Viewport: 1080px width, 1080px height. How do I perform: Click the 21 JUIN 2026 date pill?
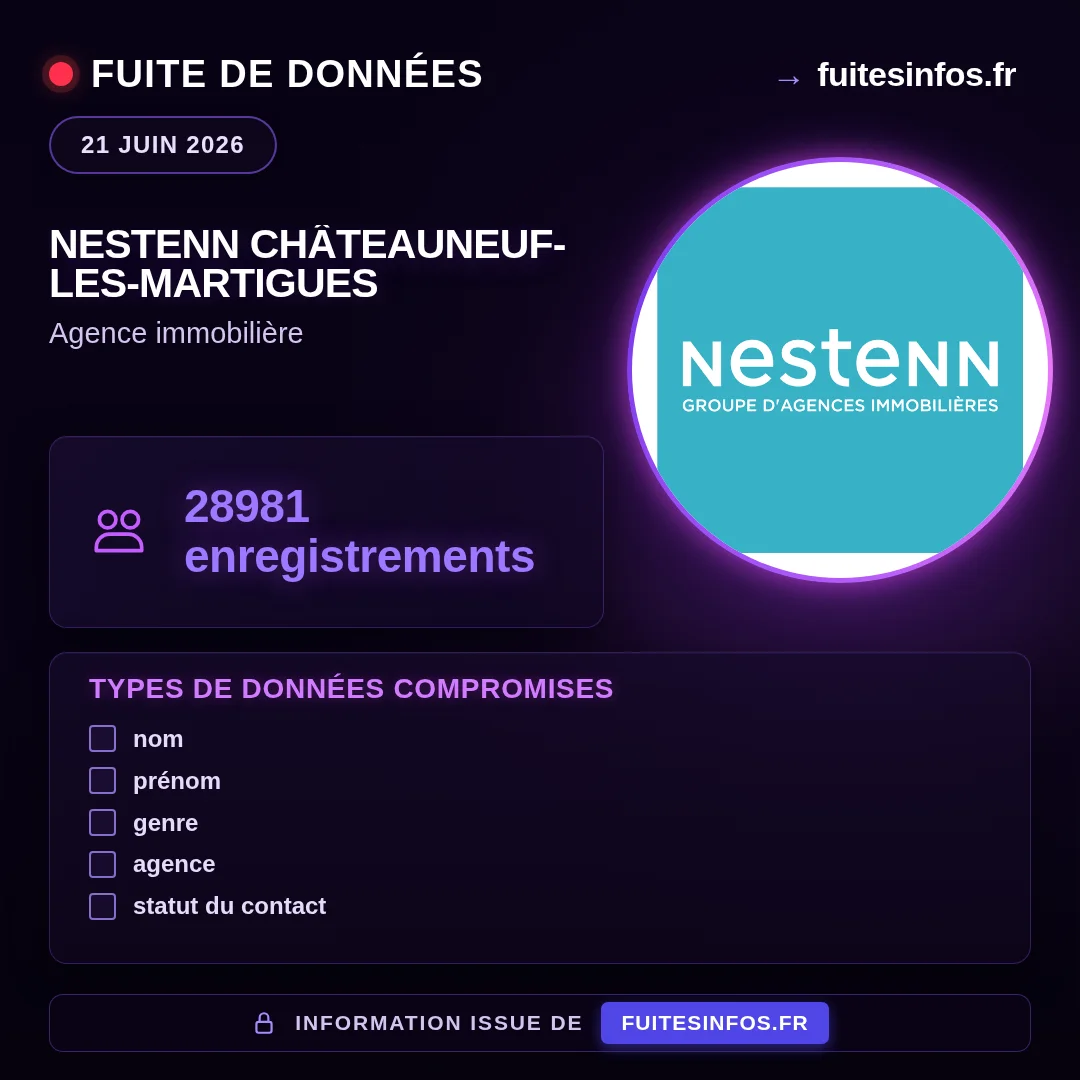point(163,145)
